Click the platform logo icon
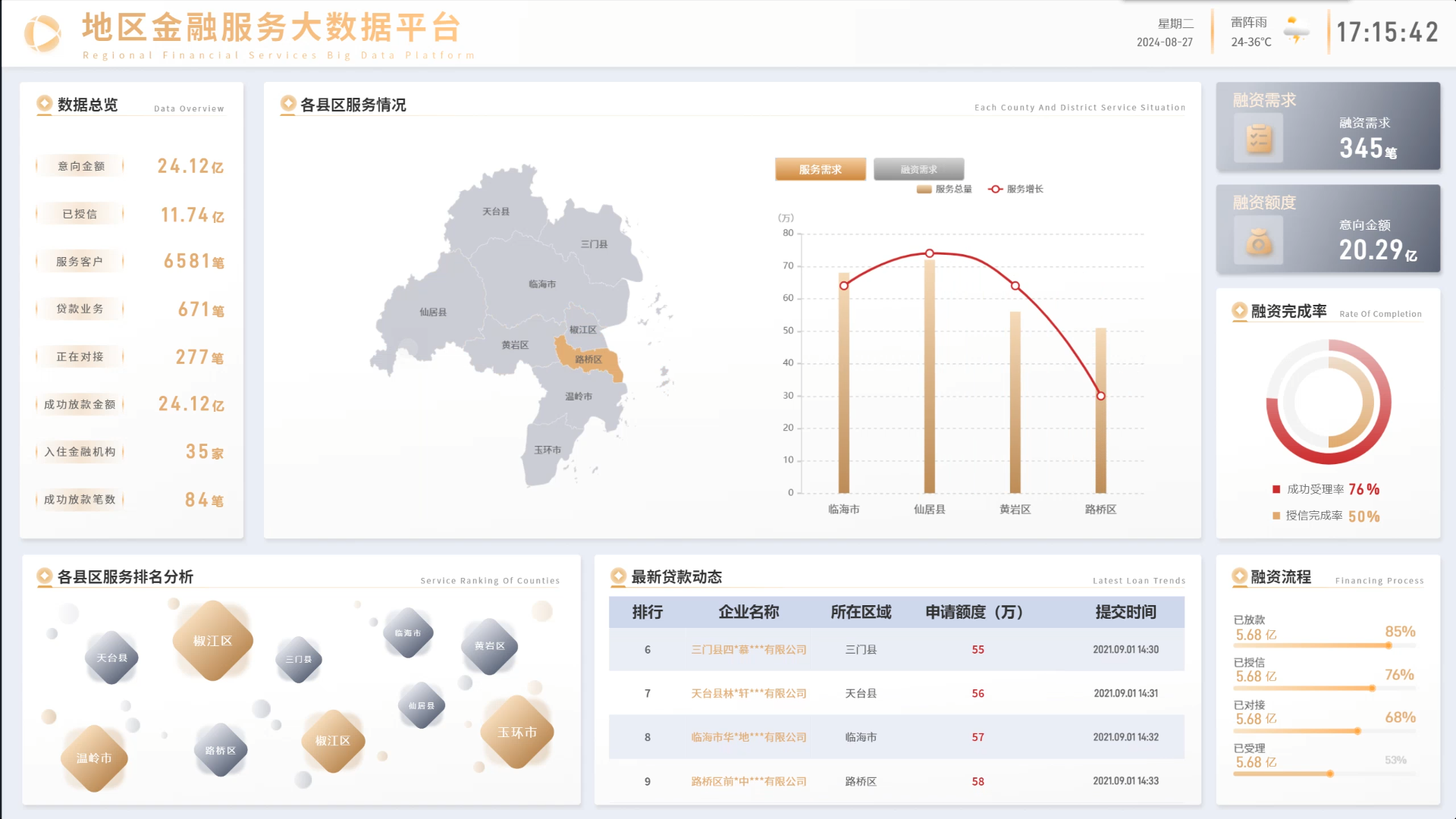 tap(42, 34)
